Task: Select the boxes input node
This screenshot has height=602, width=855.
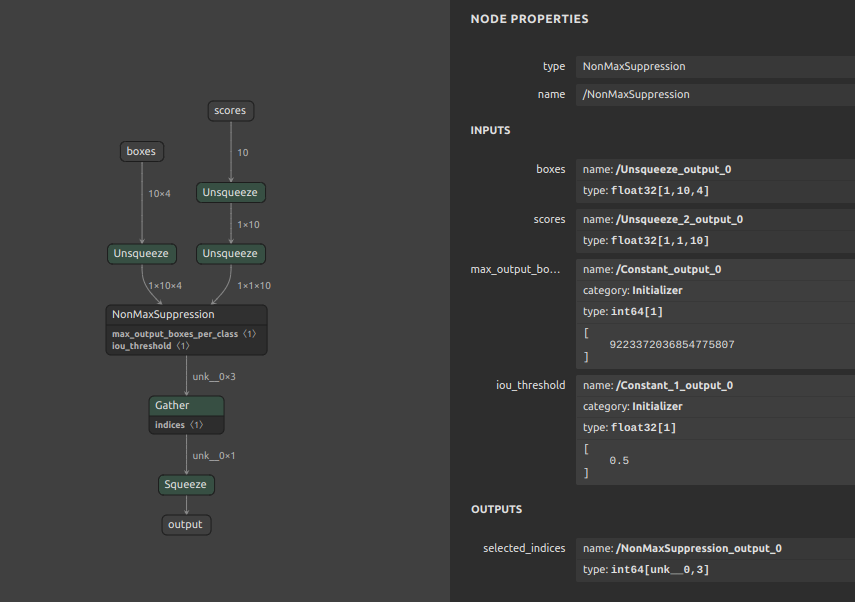Action: [142, 152]
